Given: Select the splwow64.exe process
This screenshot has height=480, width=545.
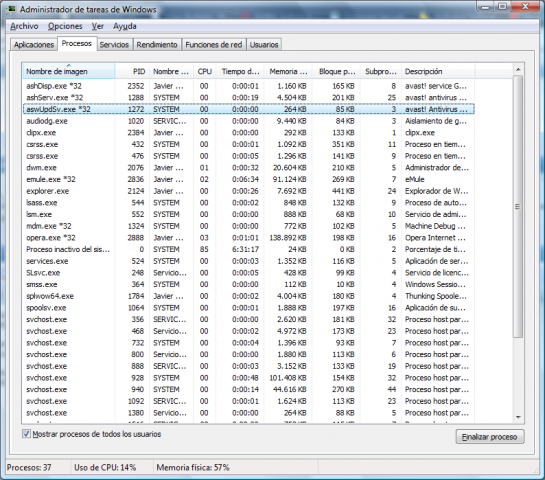Looking at the screenshot, I should click(249, 296).
